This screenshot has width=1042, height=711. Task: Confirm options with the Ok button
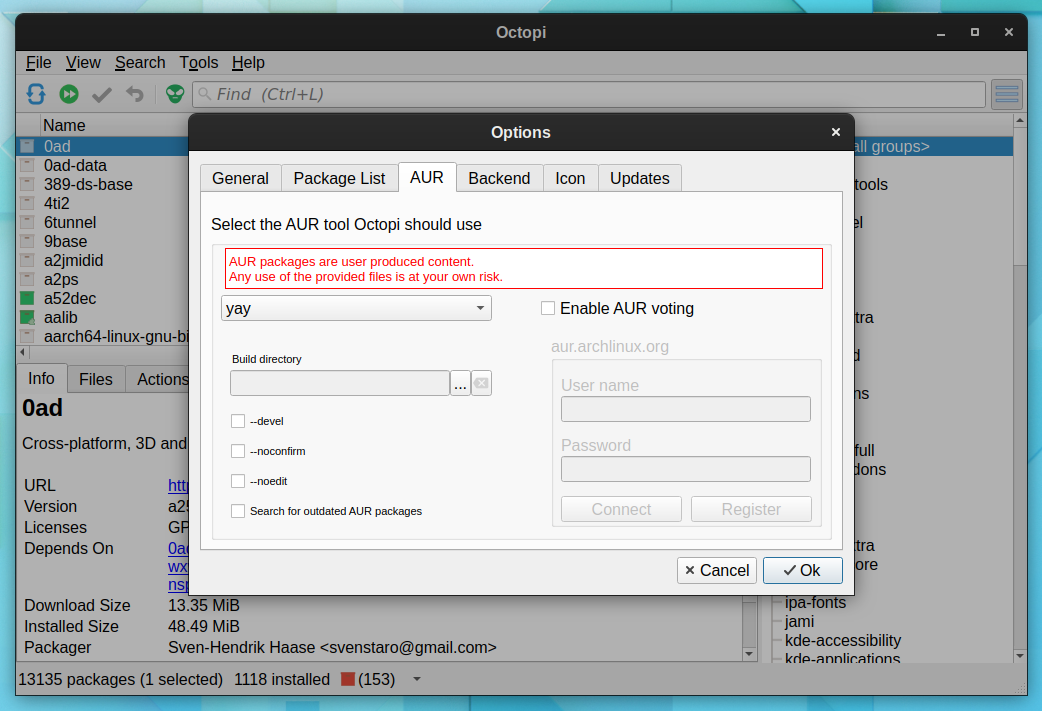click(802, 570)
